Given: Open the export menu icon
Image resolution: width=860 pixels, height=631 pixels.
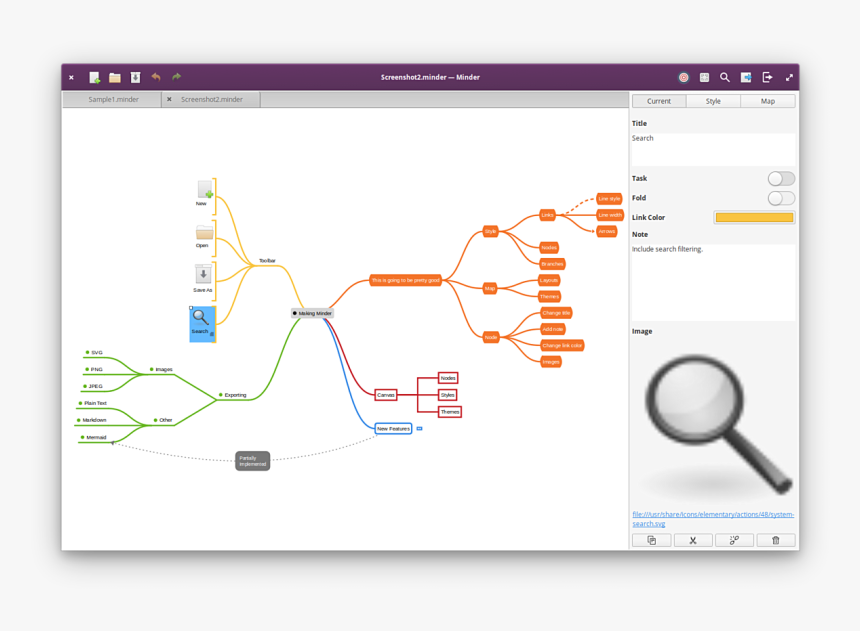Looking at the screenshot, I should (767, 77).
